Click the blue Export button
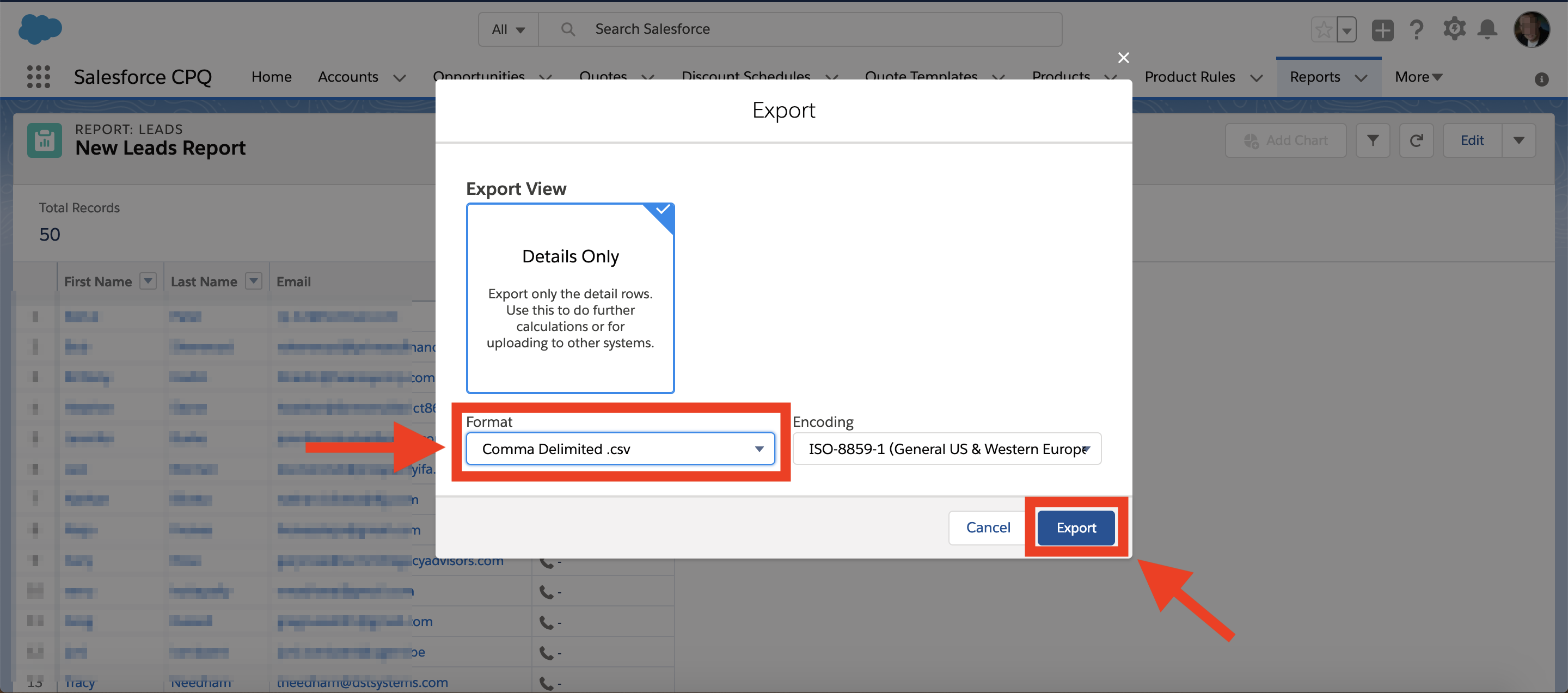The image size is (1568, 693). pos(1076,528)
